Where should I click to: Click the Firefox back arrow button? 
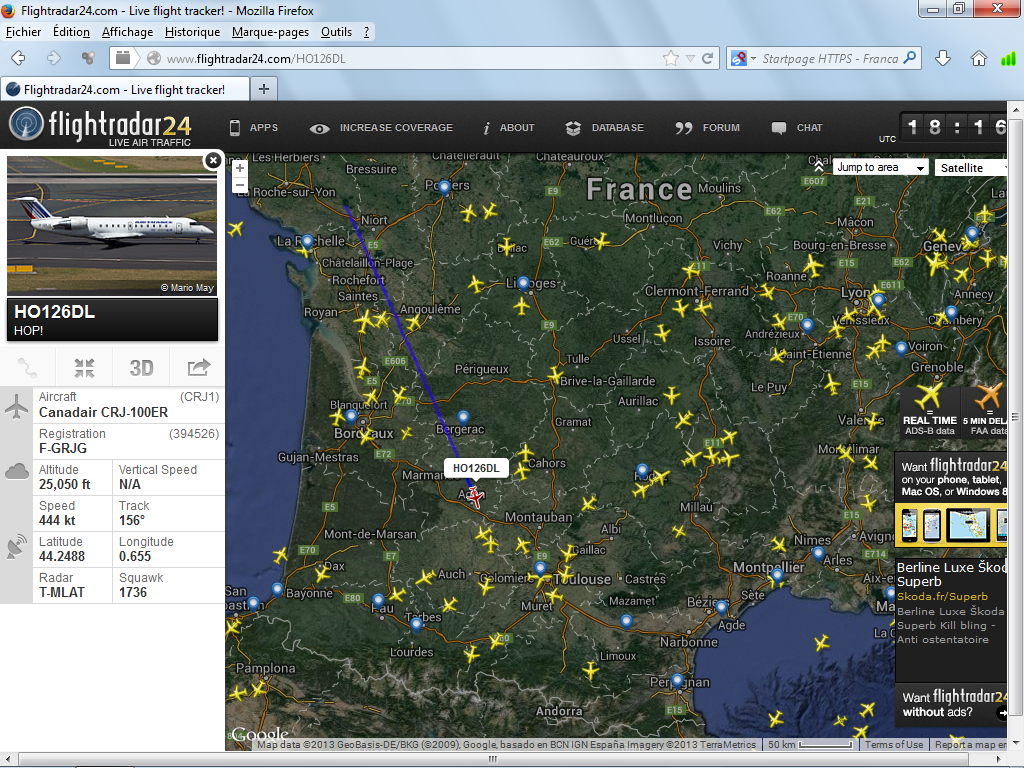pyautogui.click(x=18, y=58)
